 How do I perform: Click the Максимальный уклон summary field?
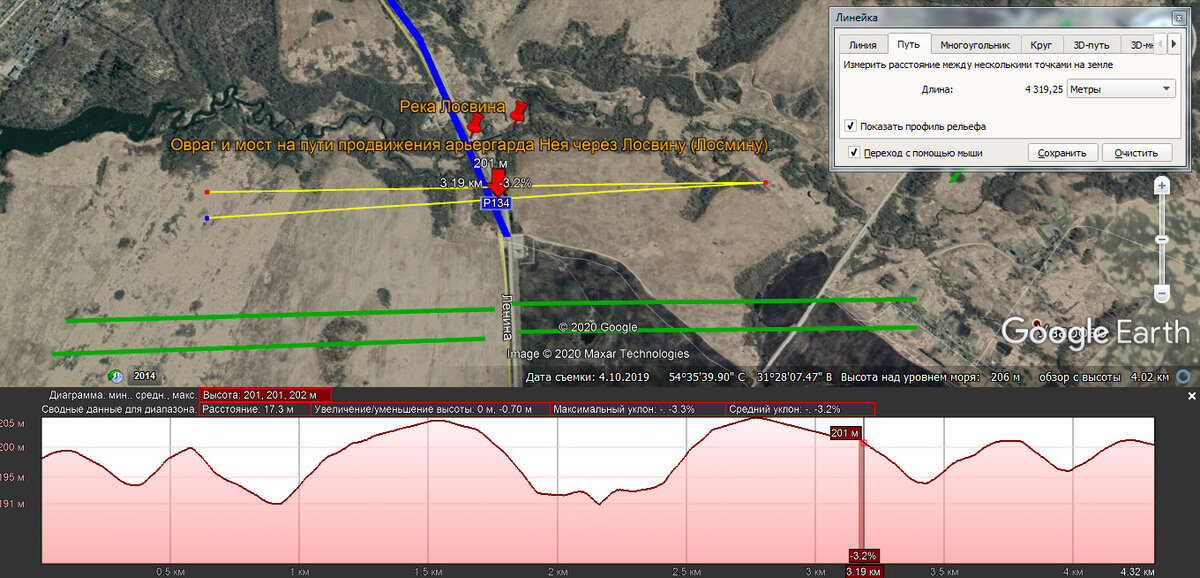tap(637, 409)
